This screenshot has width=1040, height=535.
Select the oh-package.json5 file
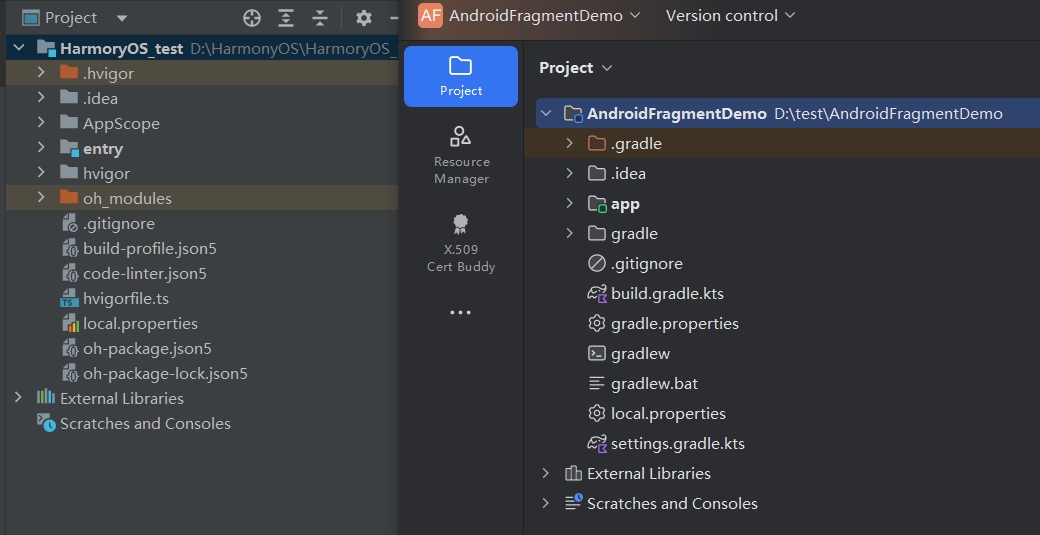click(147, 349)
